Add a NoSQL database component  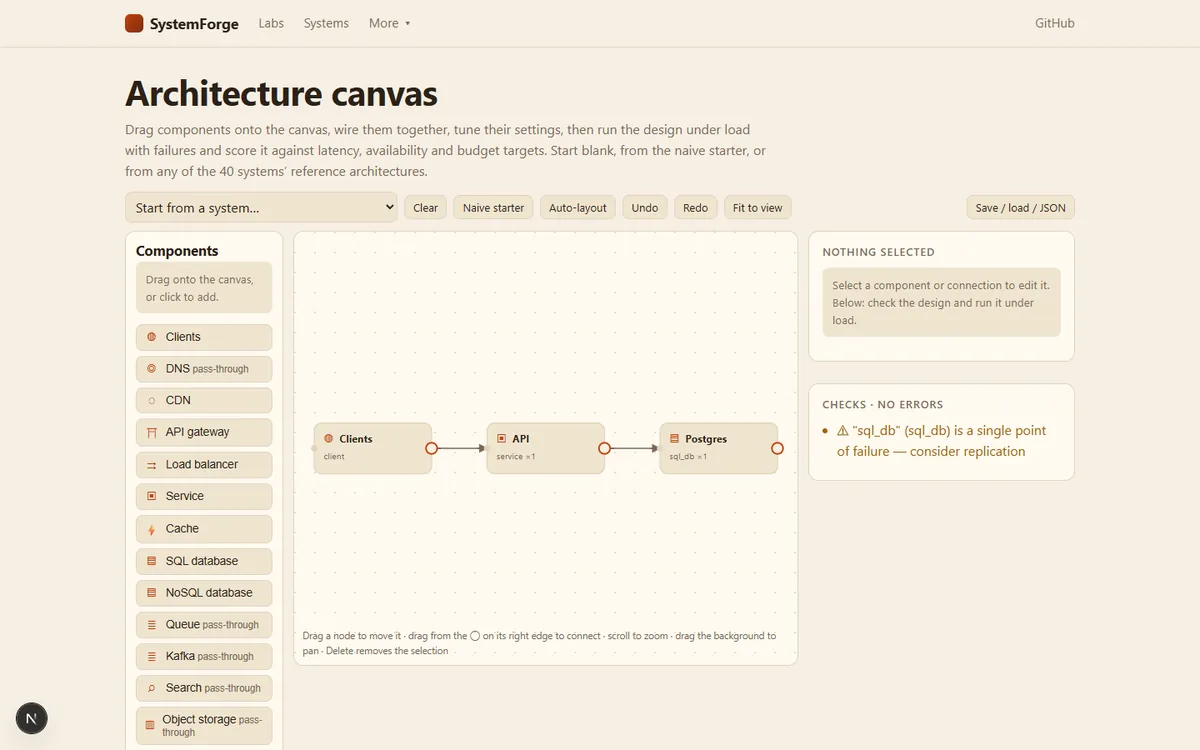(x=204, y=593)
